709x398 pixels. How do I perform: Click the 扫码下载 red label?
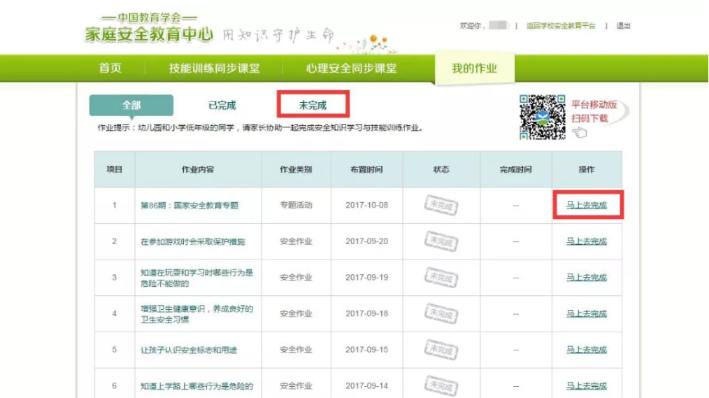coord(590,118)
